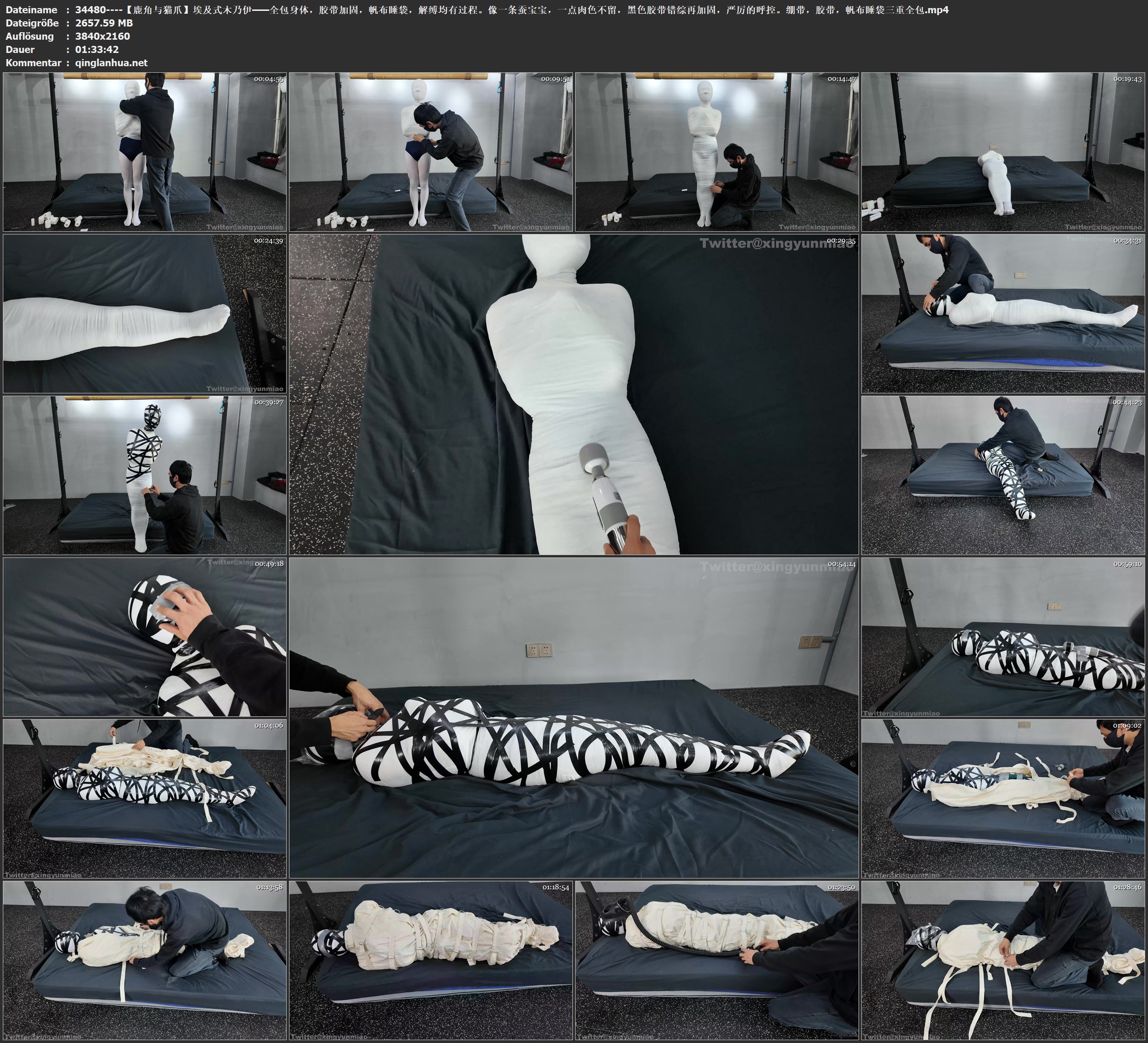The image size is (1148, 1043).
Task: Click the 01:18:54 thumbnail
Action: tap(430, 960)
